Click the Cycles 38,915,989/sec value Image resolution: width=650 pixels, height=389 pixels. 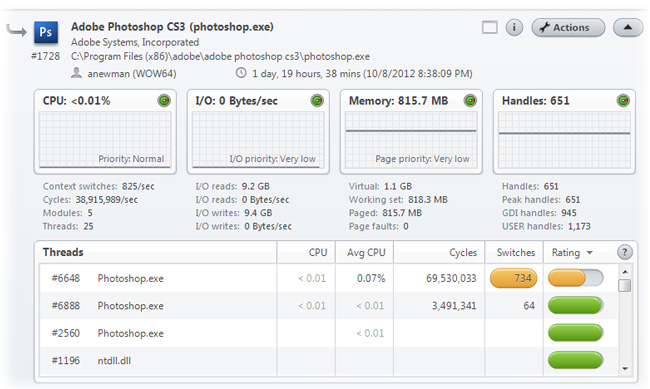[x=107, y=199]
